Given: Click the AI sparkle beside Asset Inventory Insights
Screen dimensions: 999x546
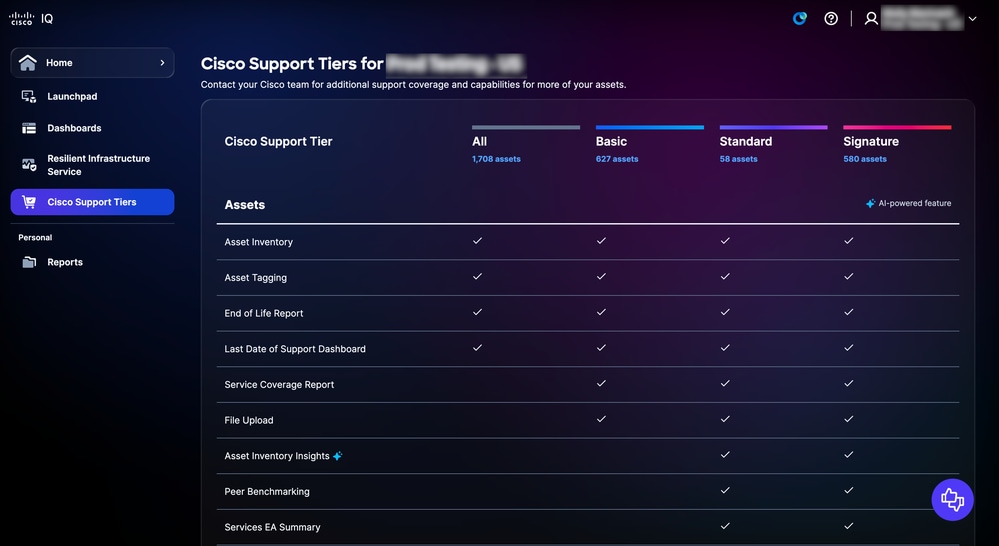Looking at the screenshot, I should click(x=338, y=456).
